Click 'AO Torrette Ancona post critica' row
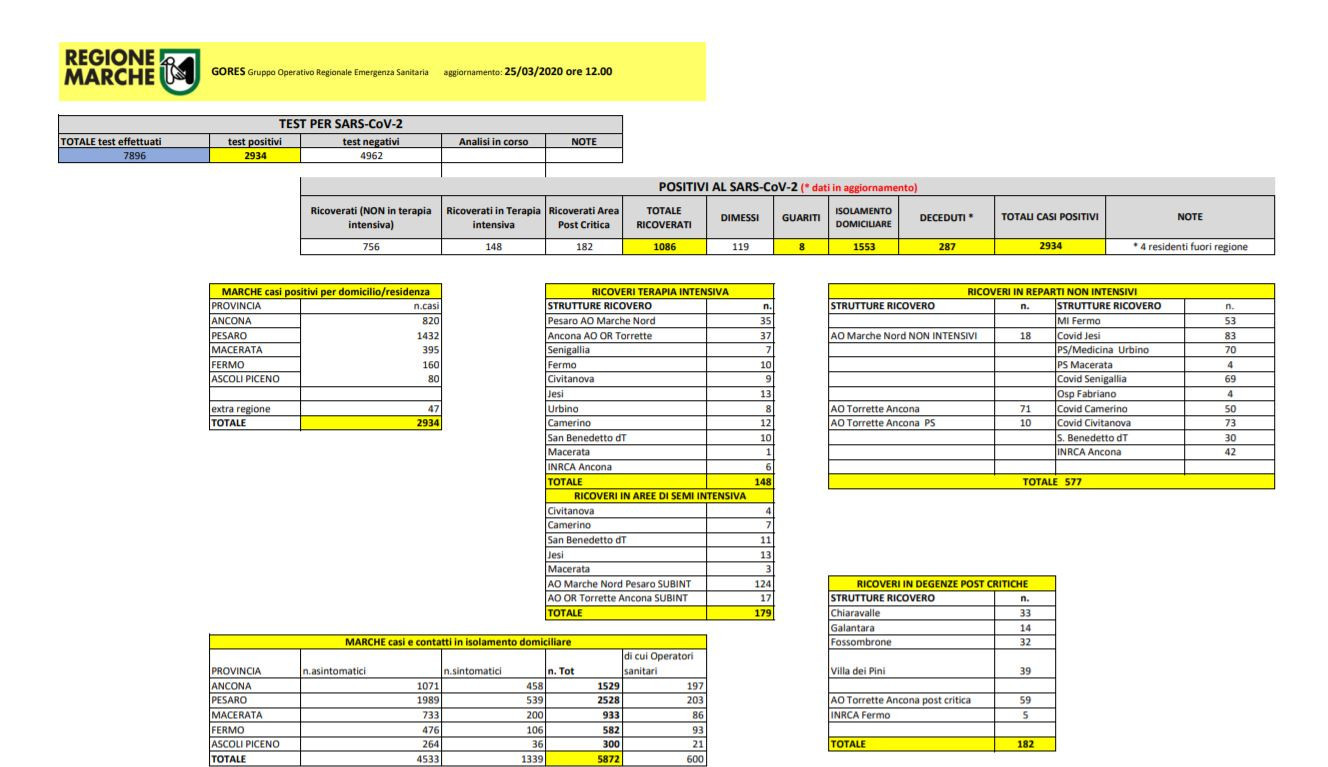Screen dimensions: 1328x767 click(942, 700)
